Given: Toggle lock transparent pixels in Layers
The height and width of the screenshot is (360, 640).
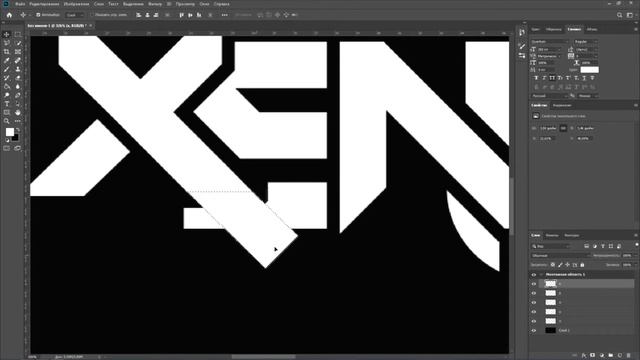Looking at the screenshot, I should coord(553,265).
